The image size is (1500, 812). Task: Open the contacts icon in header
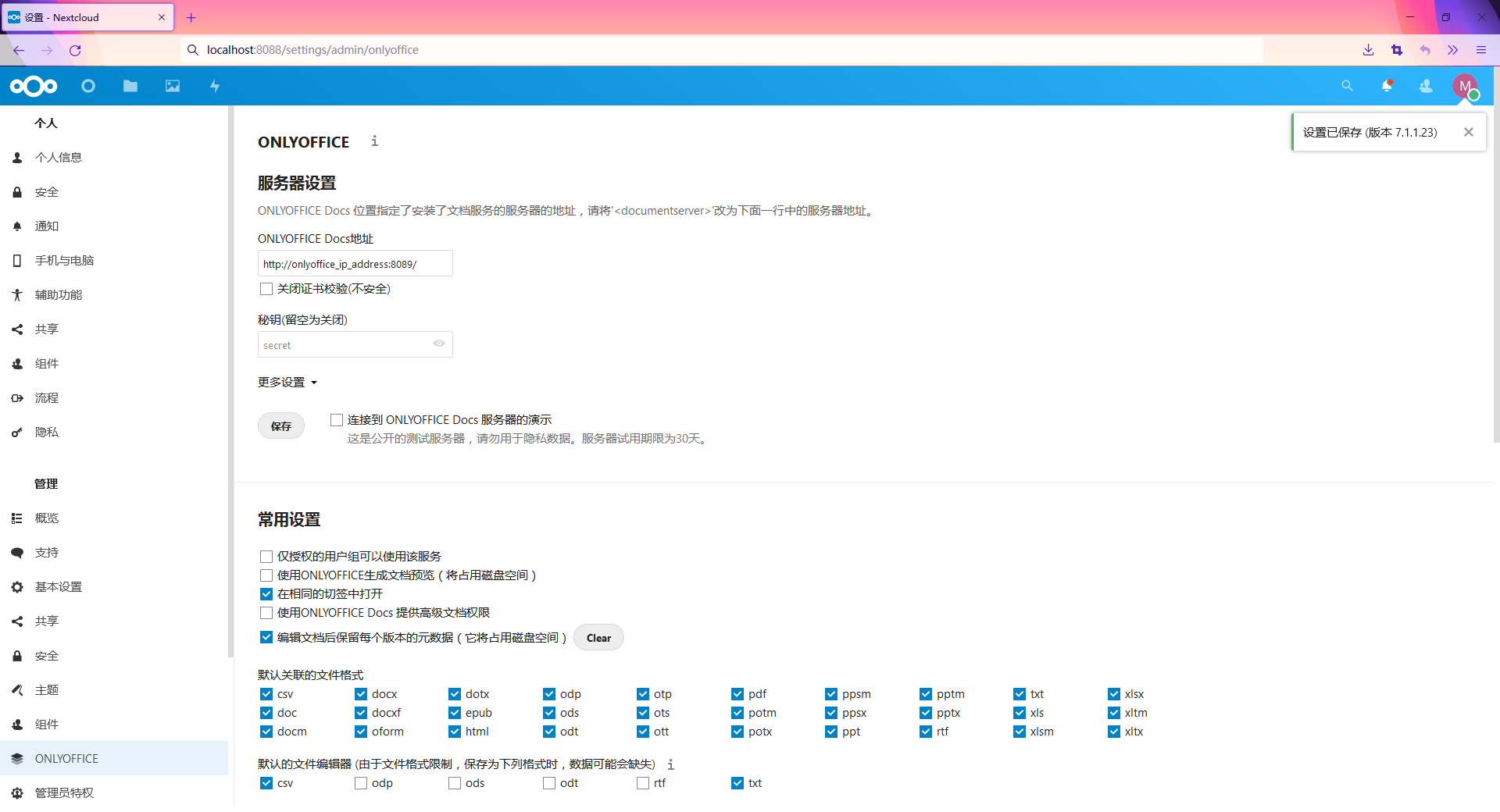(x=1425, y=86)
